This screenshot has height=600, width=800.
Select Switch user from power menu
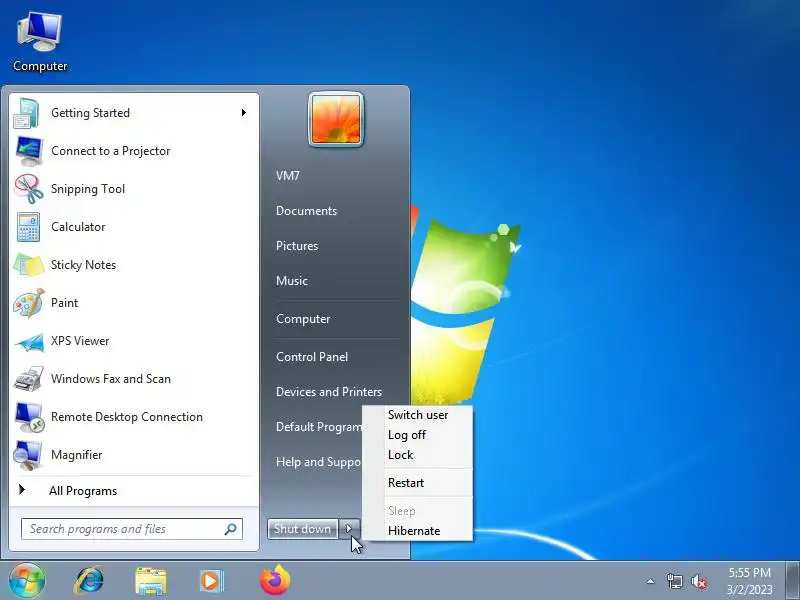418,415
